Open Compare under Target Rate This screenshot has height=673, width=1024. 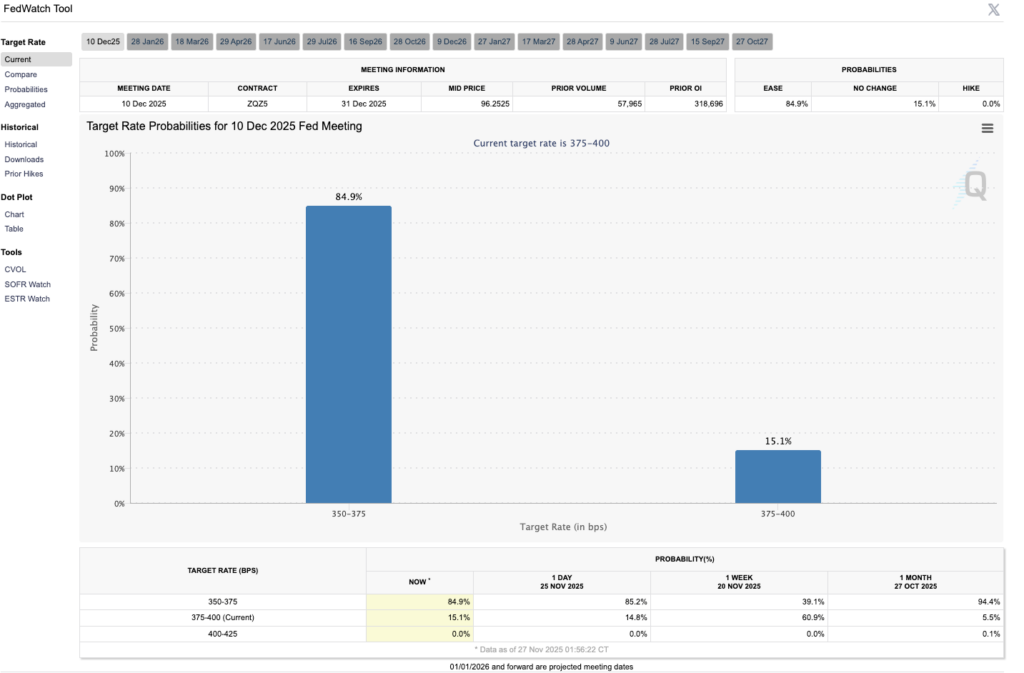click(x=21, y=75)
